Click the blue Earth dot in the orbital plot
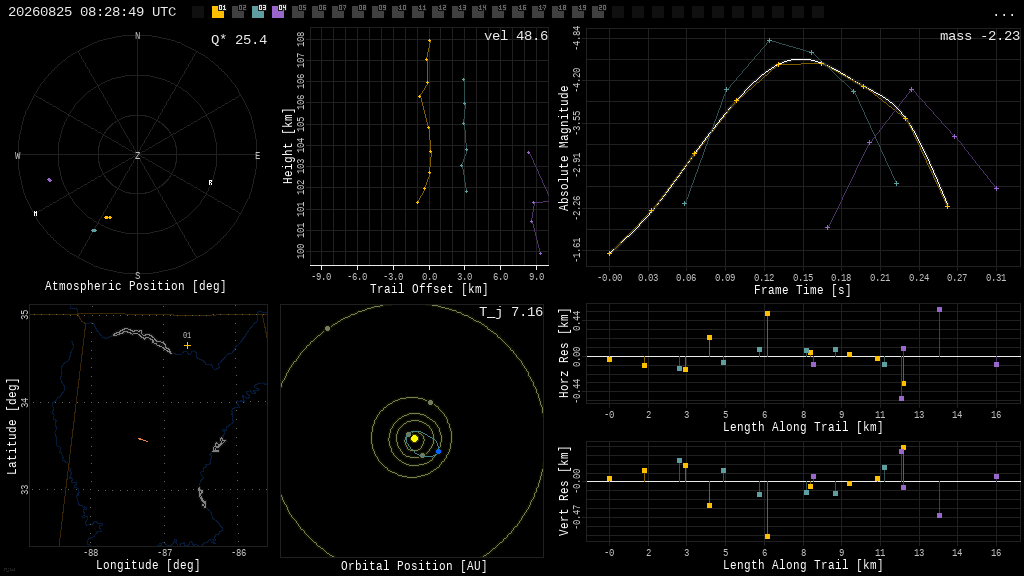 [x=438, y=451]
